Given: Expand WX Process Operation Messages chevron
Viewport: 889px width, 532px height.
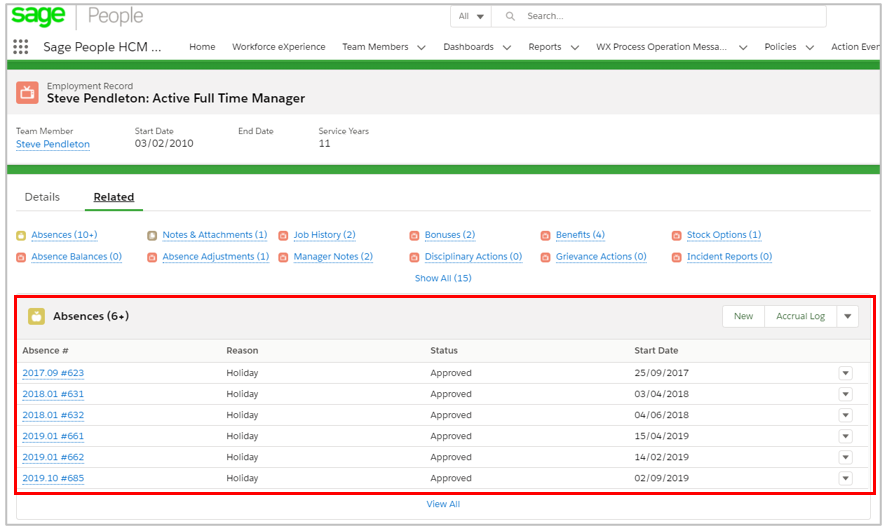Looking at the screenshot, I should [x=743, y=48].
